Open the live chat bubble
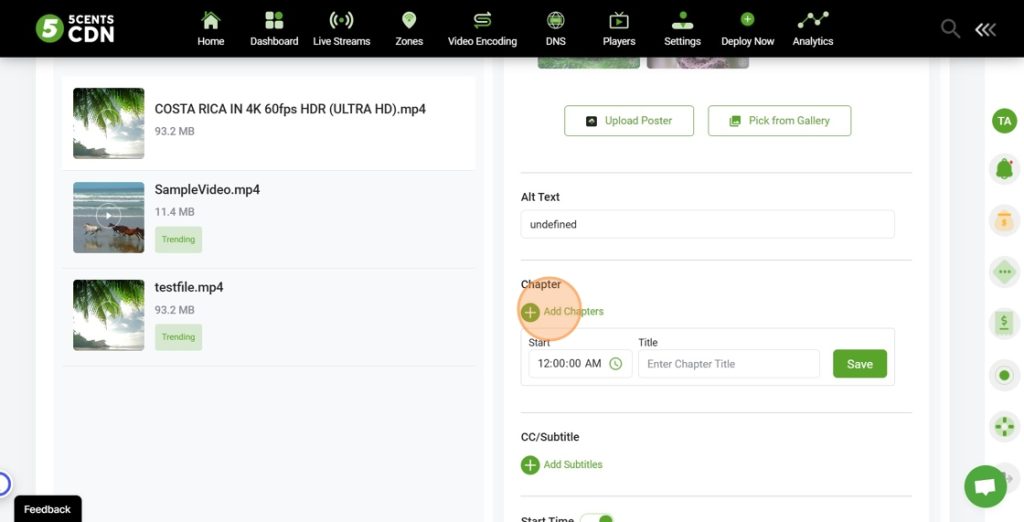This screenshot has height=522, width=1024. tap(985, 487)
